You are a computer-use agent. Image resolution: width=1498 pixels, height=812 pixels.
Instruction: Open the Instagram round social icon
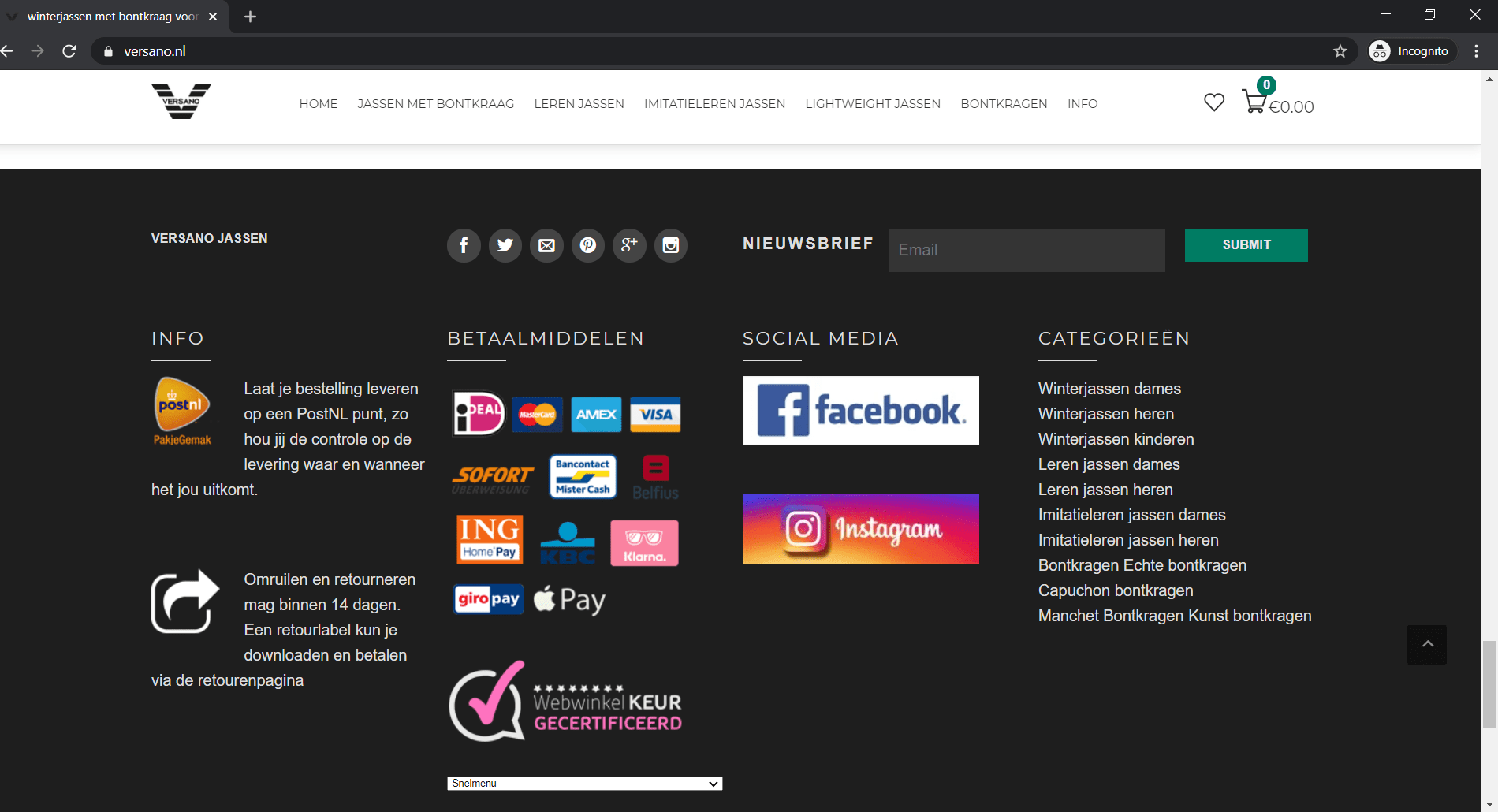tap(671, 245)
